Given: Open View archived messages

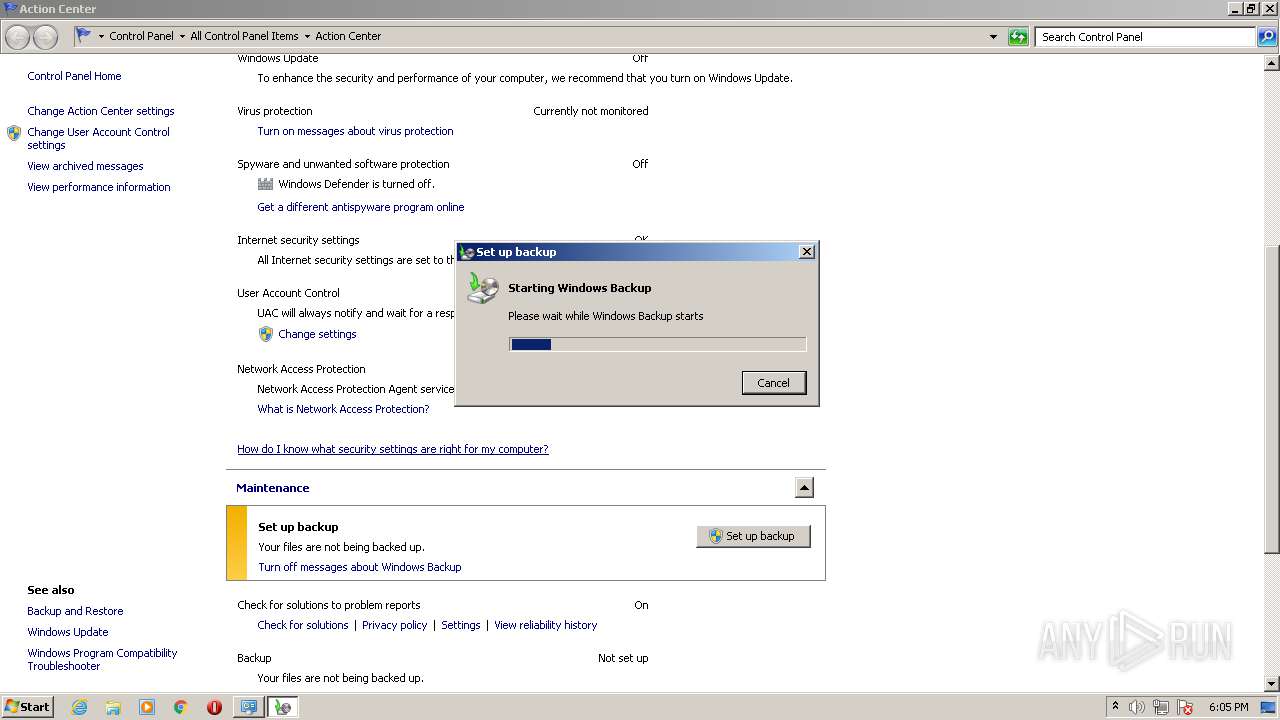Looking at the screenshot, I should pyautogui.click(x=85, y=166).
